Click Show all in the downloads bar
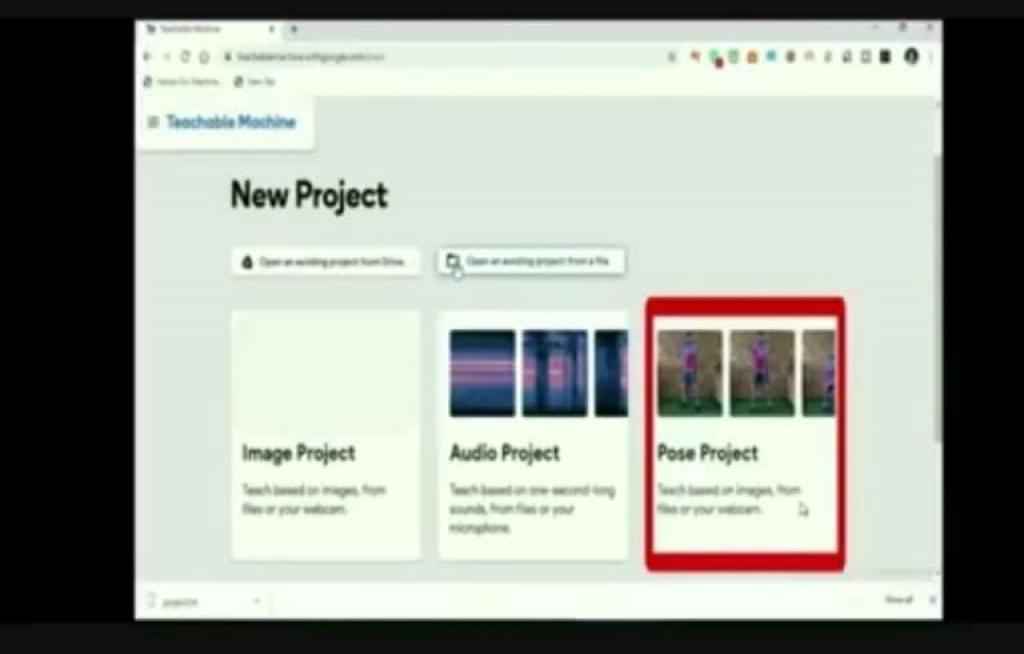This screenshot has height=654, width=1024. point(898,600)
